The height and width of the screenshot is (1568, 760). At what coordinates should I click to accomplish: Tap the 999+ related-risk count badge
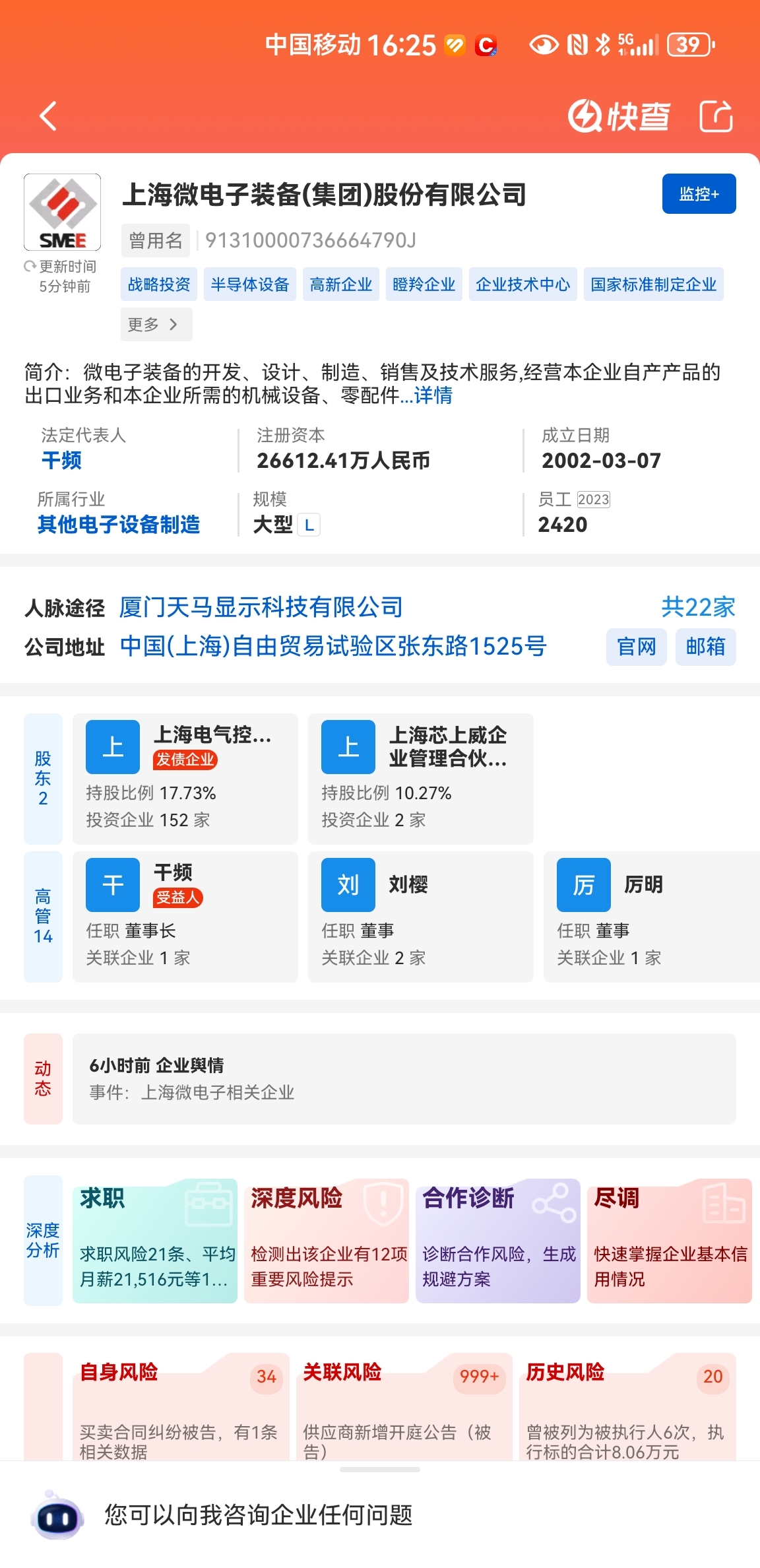pyautogui.click(x=480, y=1377)
